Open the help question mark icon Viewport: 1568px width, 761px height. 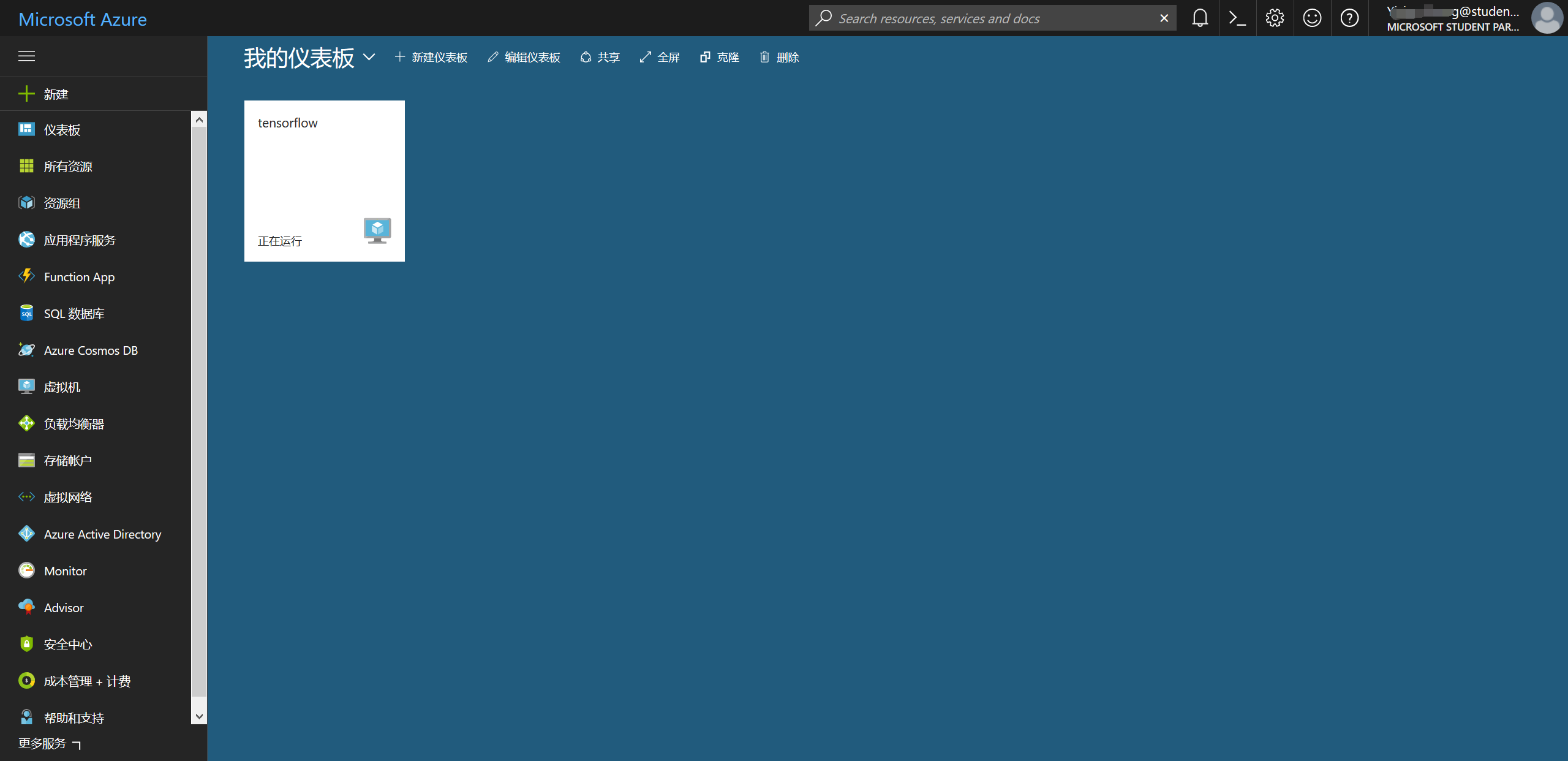click(x=1349, y=18)
